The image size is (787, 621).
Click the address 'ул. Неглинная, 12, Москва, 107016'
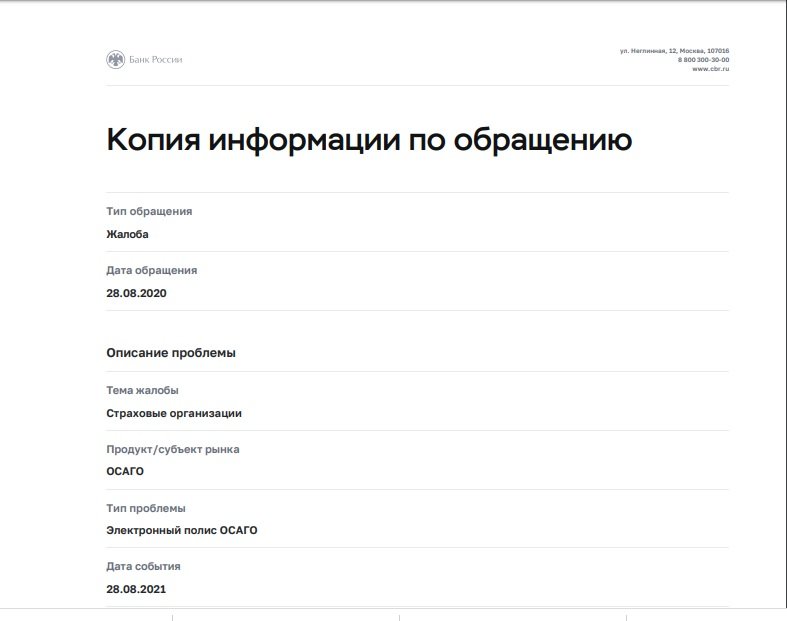click(x=674, y=51)
